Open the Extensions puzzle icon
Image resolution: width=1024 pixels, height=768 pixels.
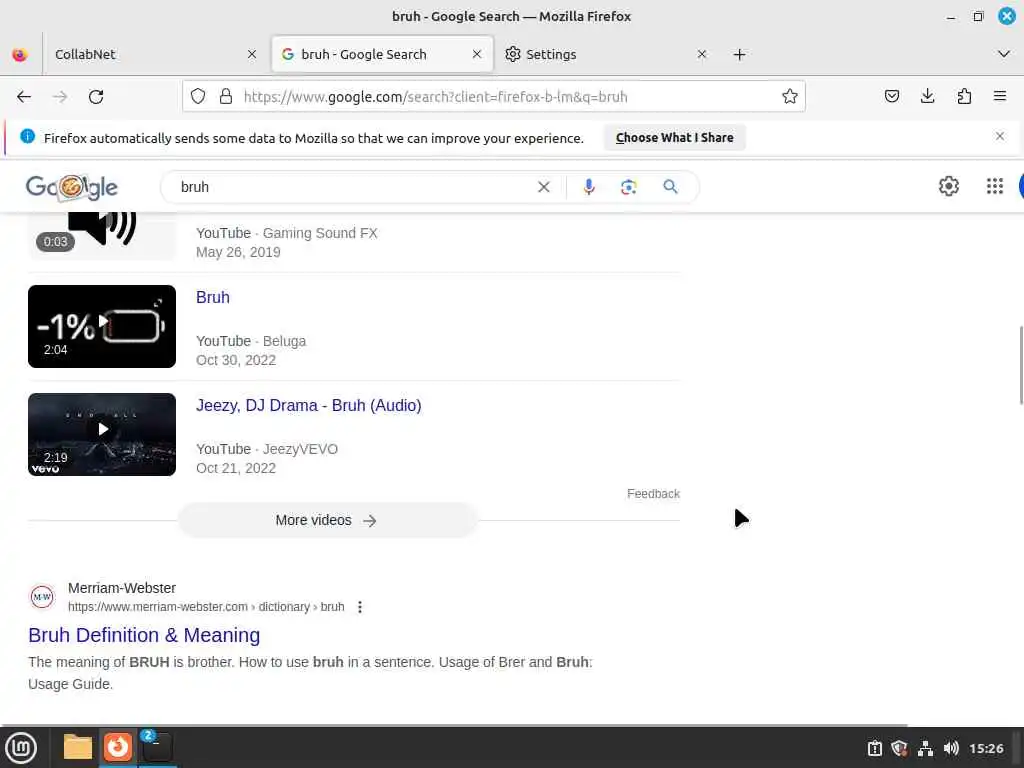[964, 97]
